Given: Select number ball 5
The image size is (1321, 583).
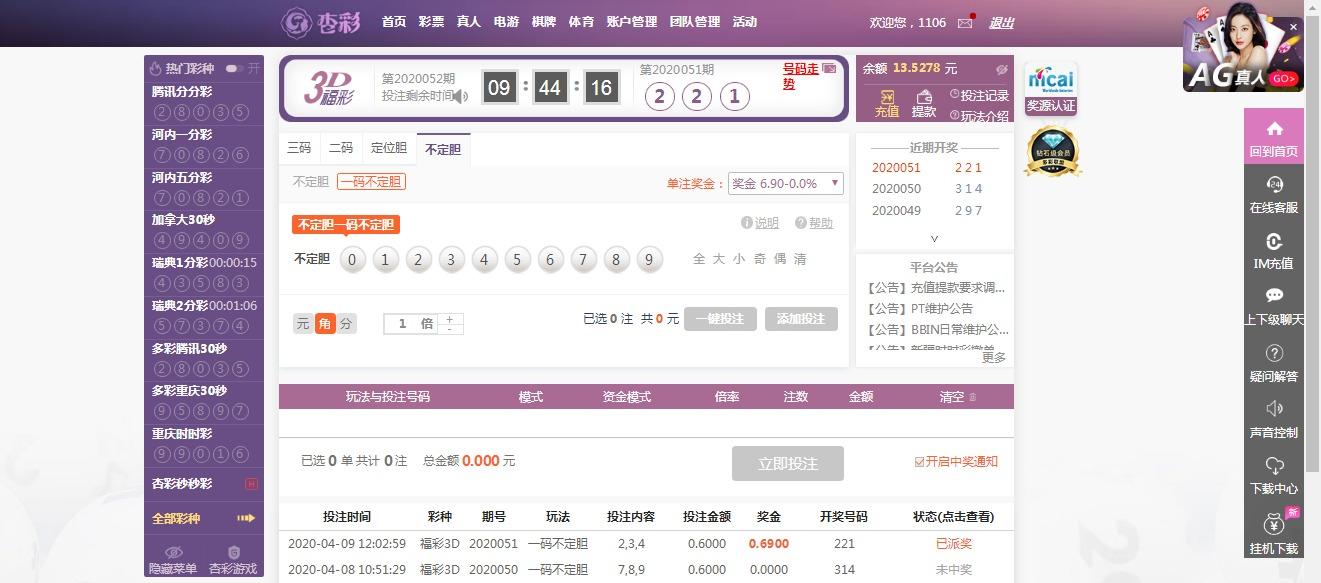Looking at the screenshot, I should point(517,260).
